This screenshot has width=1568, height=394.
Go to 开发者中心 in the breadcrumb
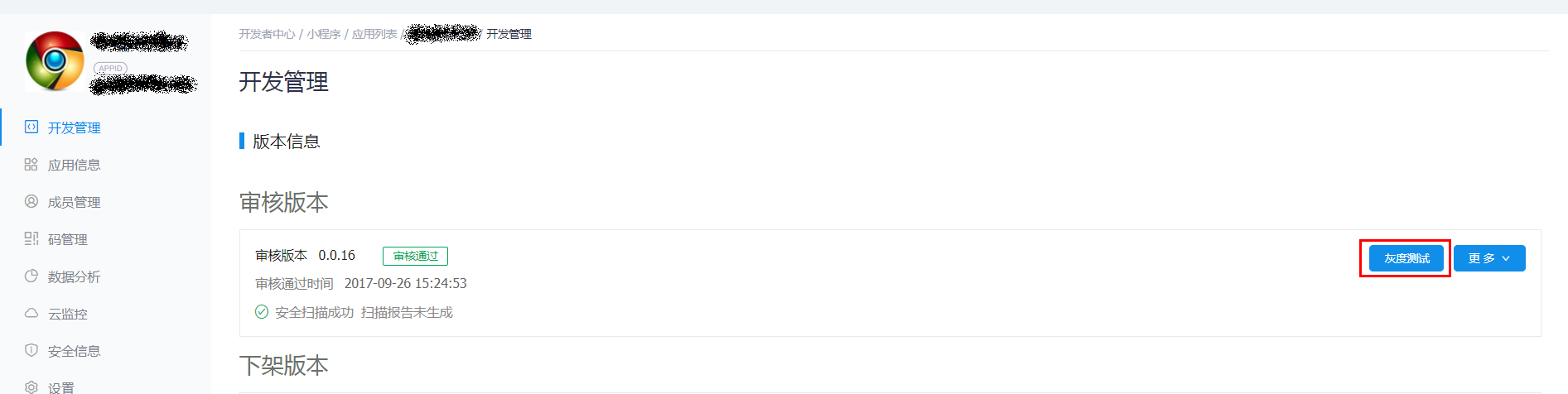click(x=267, y=34)
